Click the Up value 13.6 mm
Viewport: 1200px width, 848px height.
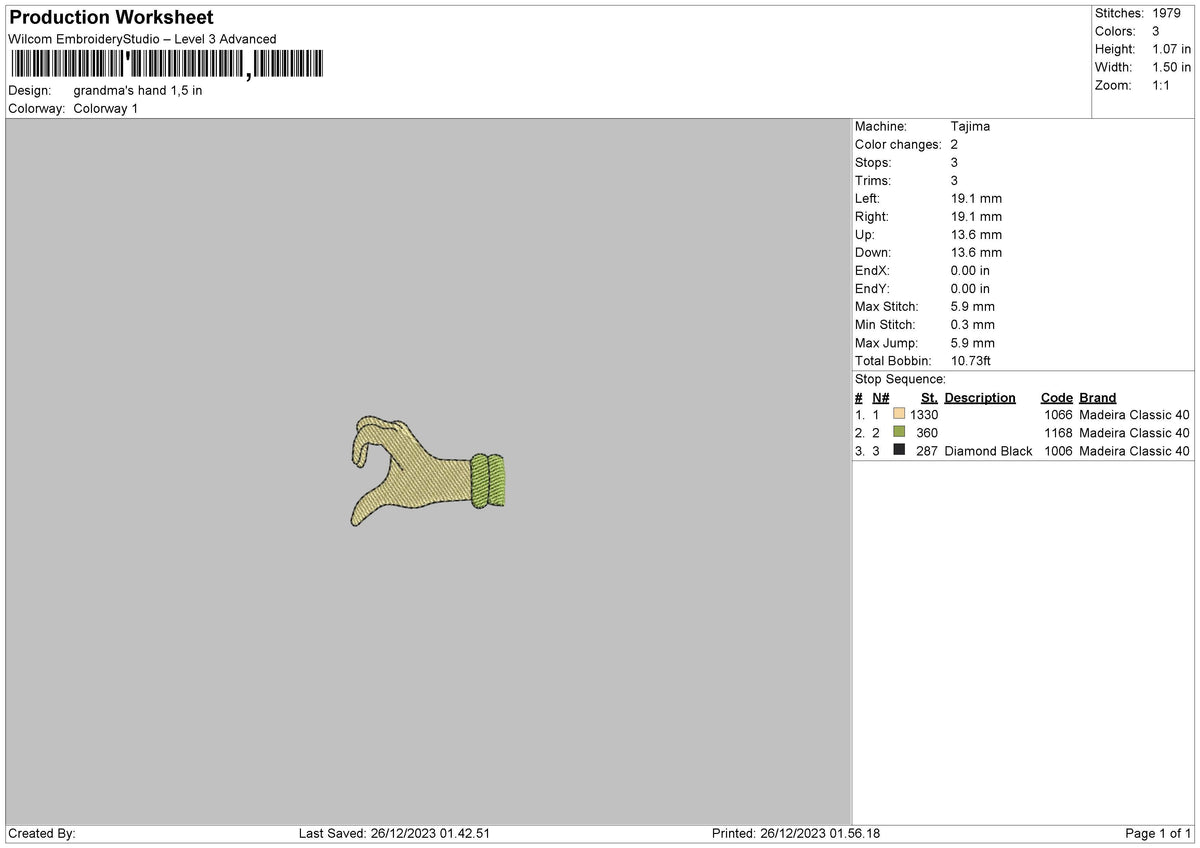pos(976,234)
